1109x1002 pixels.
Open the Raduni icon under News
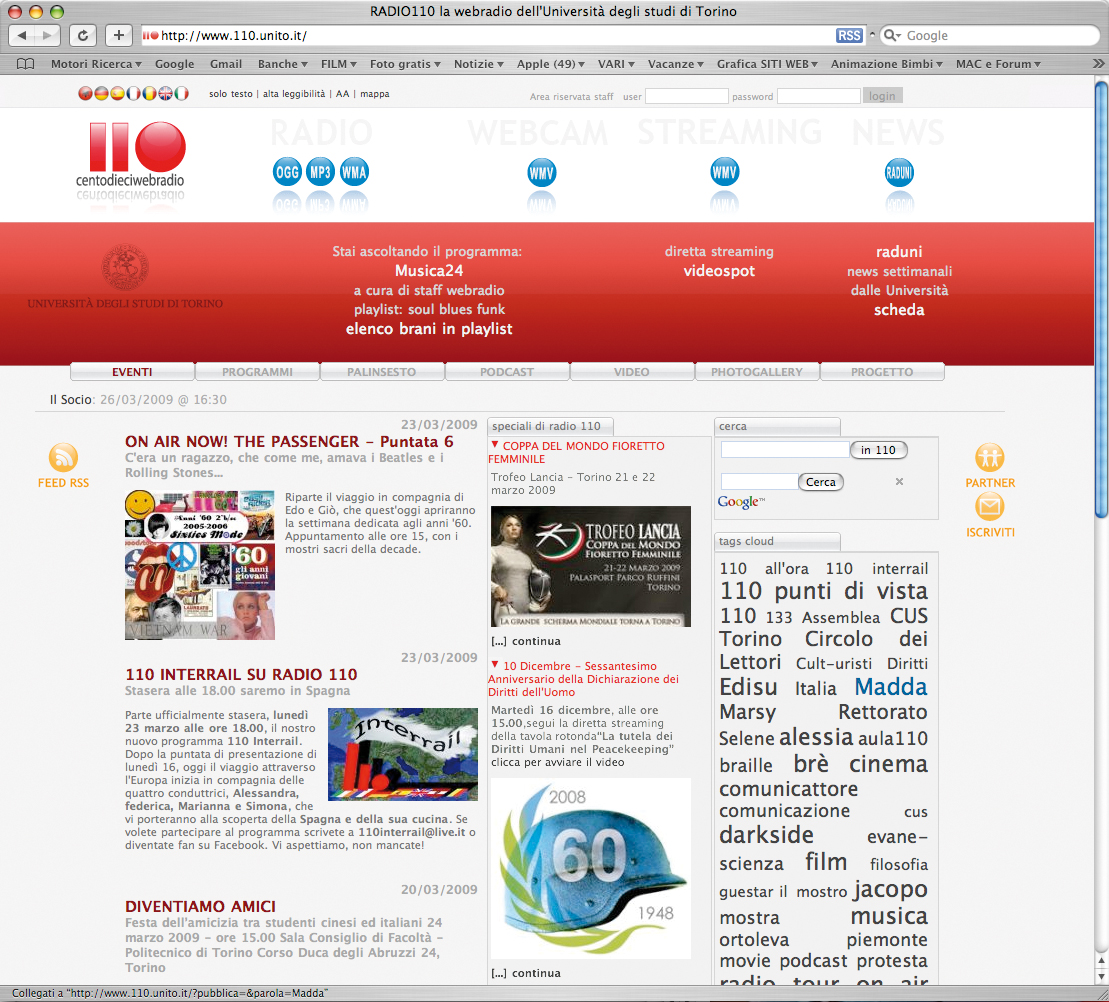[900, 173]
